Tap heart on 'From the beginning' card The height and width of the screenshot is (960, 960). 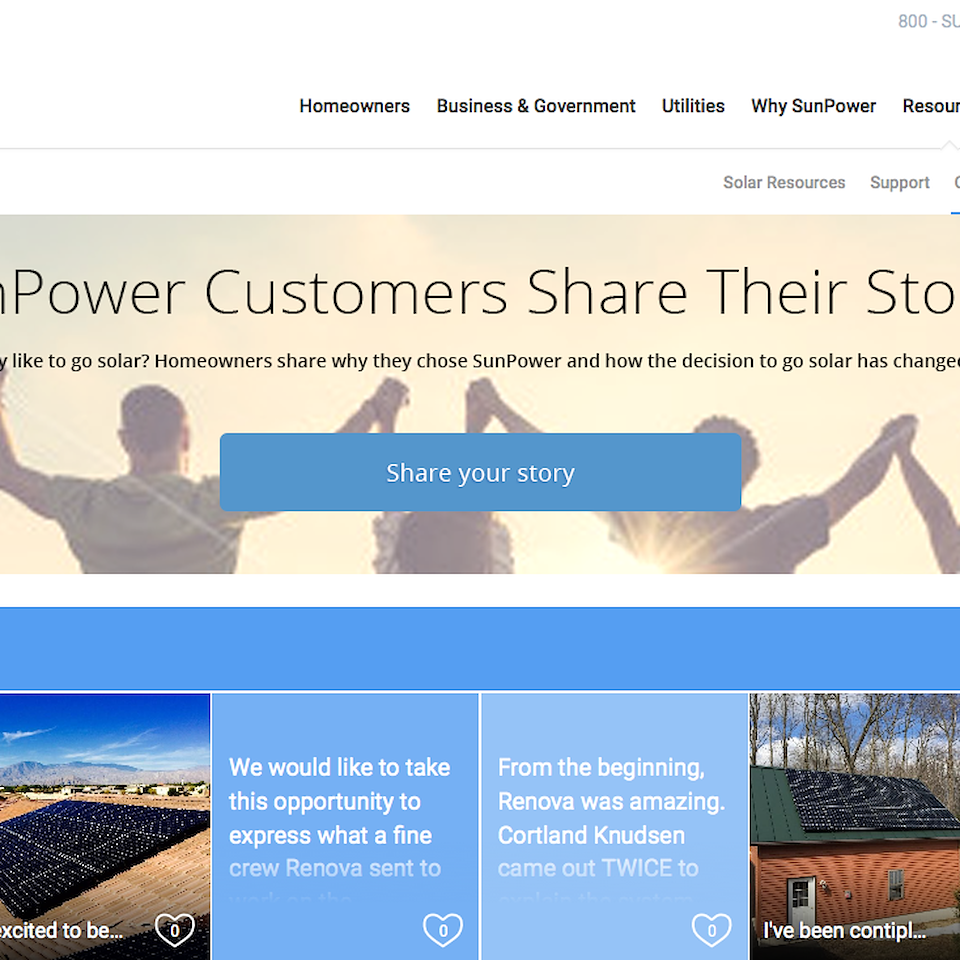(711, 930)
